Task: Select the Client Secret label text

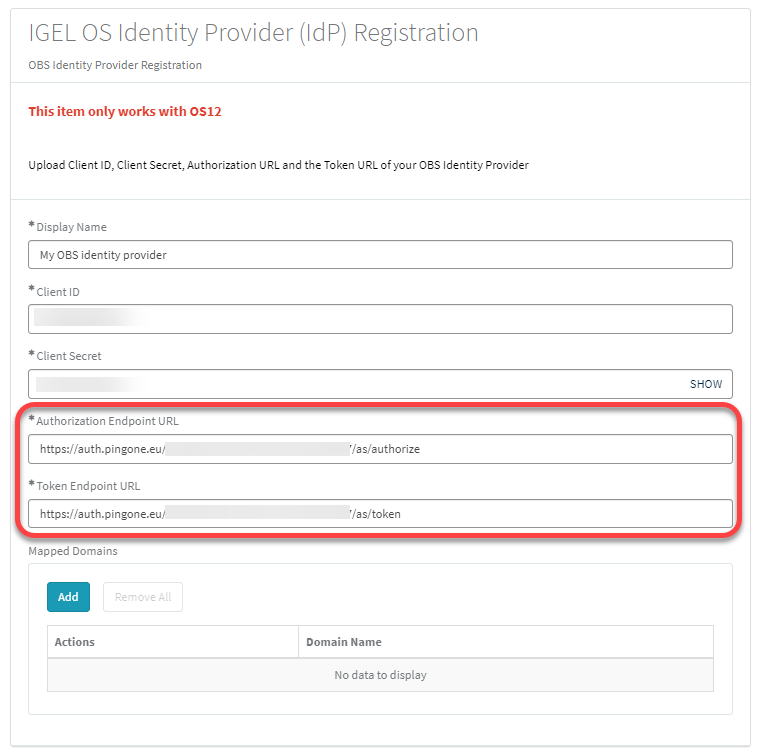Action: tap(68, 356)
